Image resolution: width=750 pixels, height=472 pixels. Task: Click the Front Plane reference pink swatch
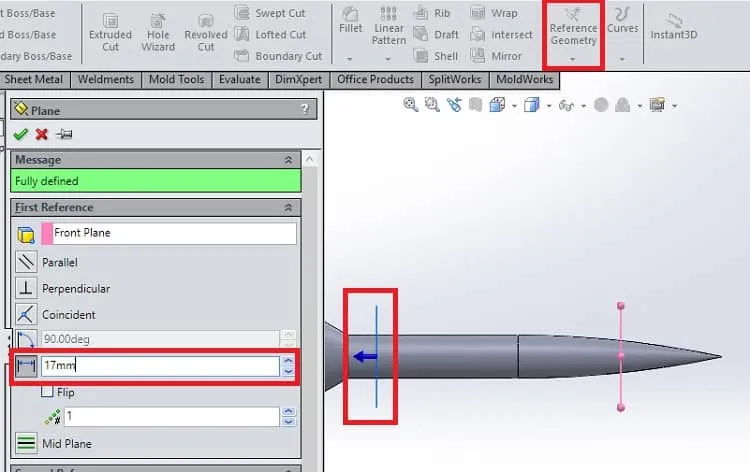tap(47, 233)
